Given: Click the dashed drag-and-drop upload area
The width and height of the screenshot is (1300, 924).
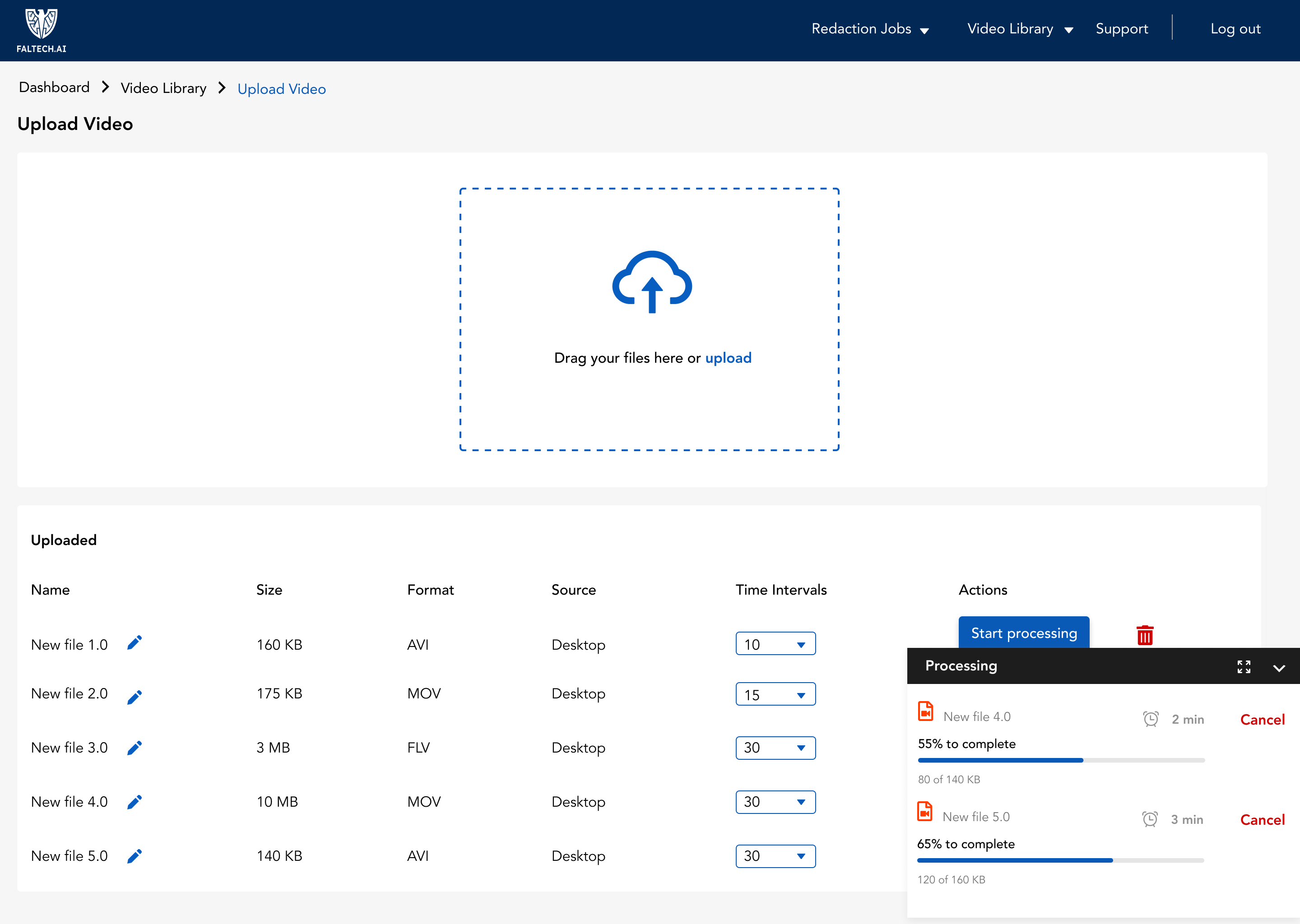Looking at the screenshot, I should [x=650, y=319].
